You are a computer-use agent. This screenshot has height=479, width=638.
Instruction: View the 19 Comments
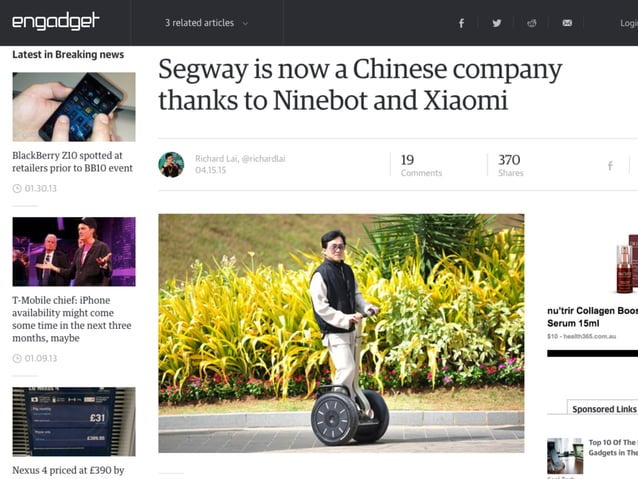[421, 165]
